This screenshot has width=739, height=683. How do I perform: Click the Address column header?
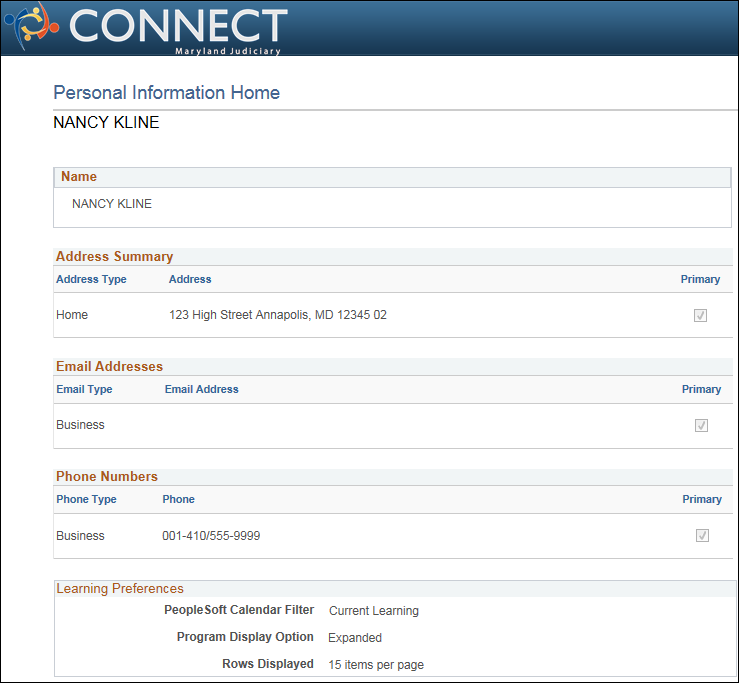[x=190, y=279]
